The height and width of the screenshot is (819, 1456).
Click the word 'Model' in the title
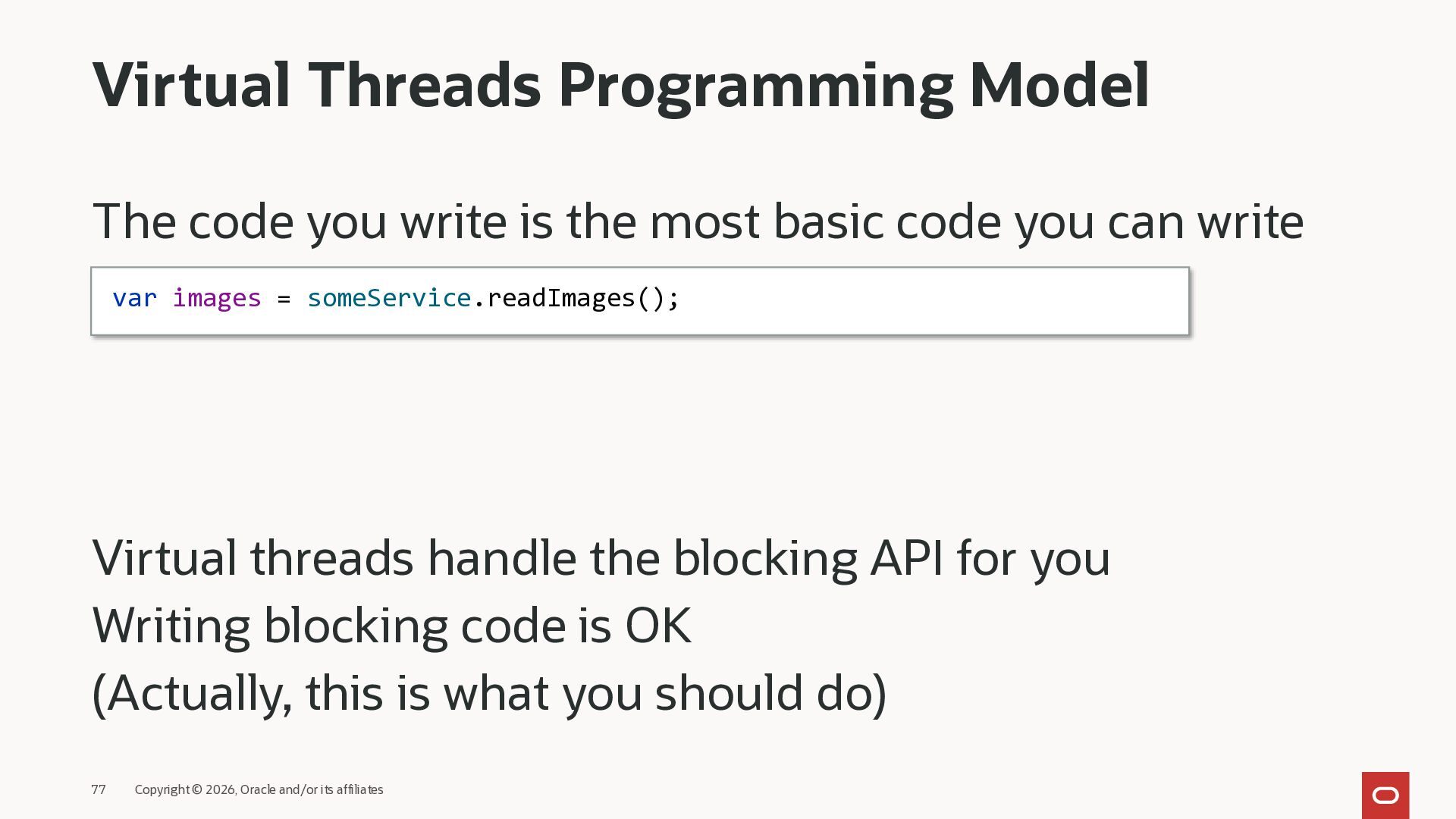point(1059,85)
